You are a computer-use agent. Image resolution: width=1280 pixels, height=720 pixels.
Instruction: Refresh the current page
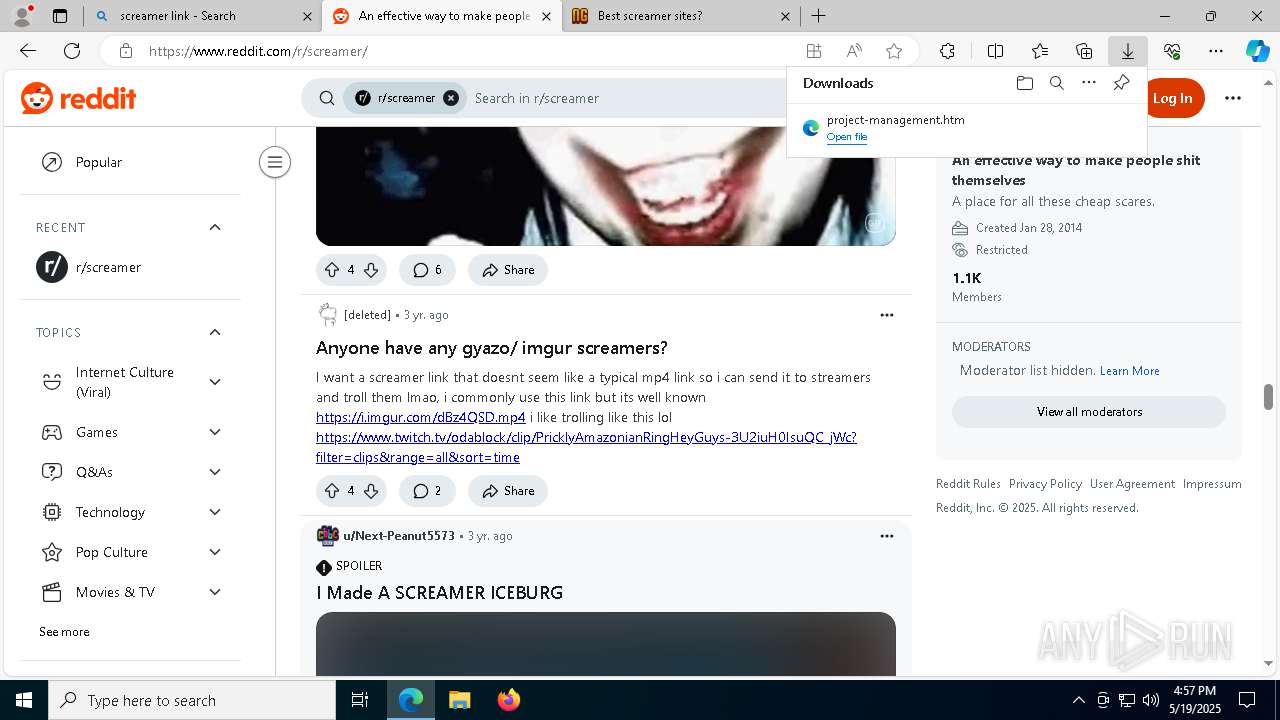pos(72,51)
